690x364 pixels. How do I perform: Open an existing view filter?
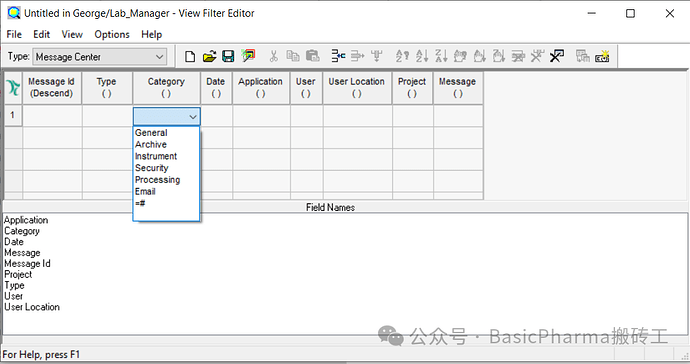(x=209, y=56)
